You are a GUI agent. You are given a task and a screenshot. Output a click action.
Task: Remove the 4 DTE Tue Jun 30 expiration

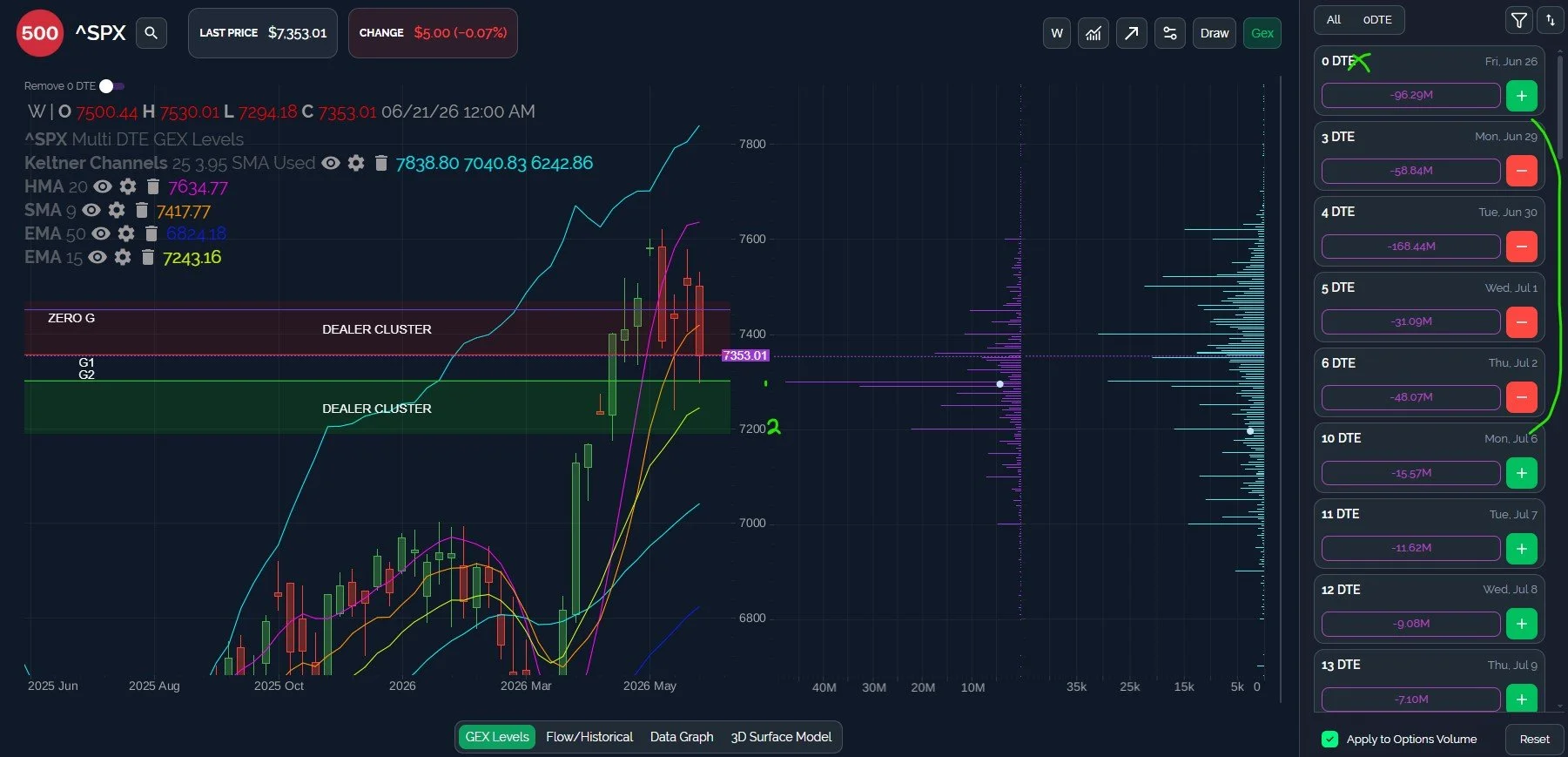click(1521, 247)
